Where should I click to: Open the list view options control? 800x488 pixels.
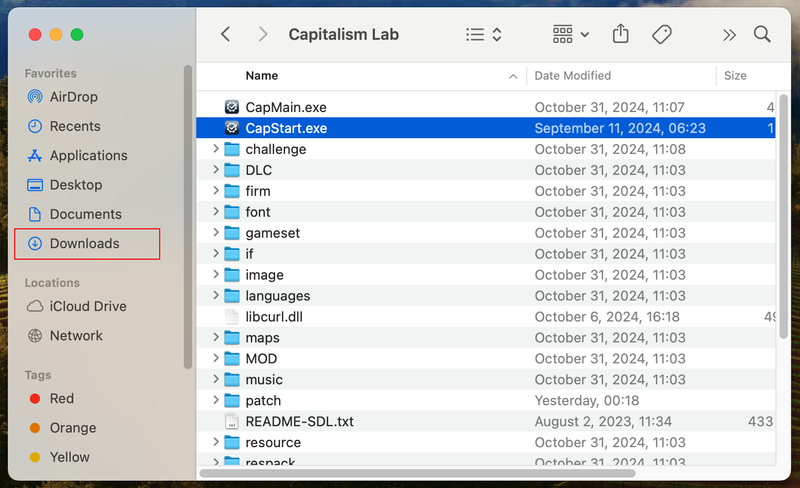(x=484, y=35)
